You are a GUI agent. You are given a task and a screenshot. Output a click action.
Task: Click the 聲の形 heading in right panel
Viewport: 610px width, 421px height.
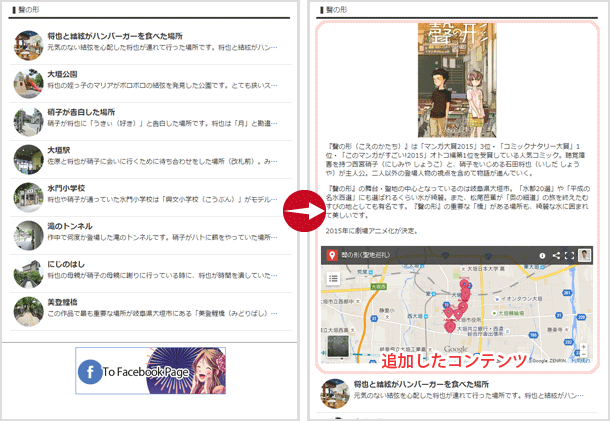336,9
